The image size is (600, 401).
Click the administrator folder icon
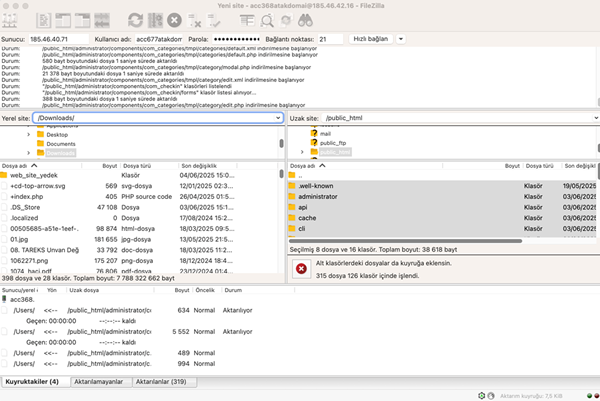(x=292, y=196)
